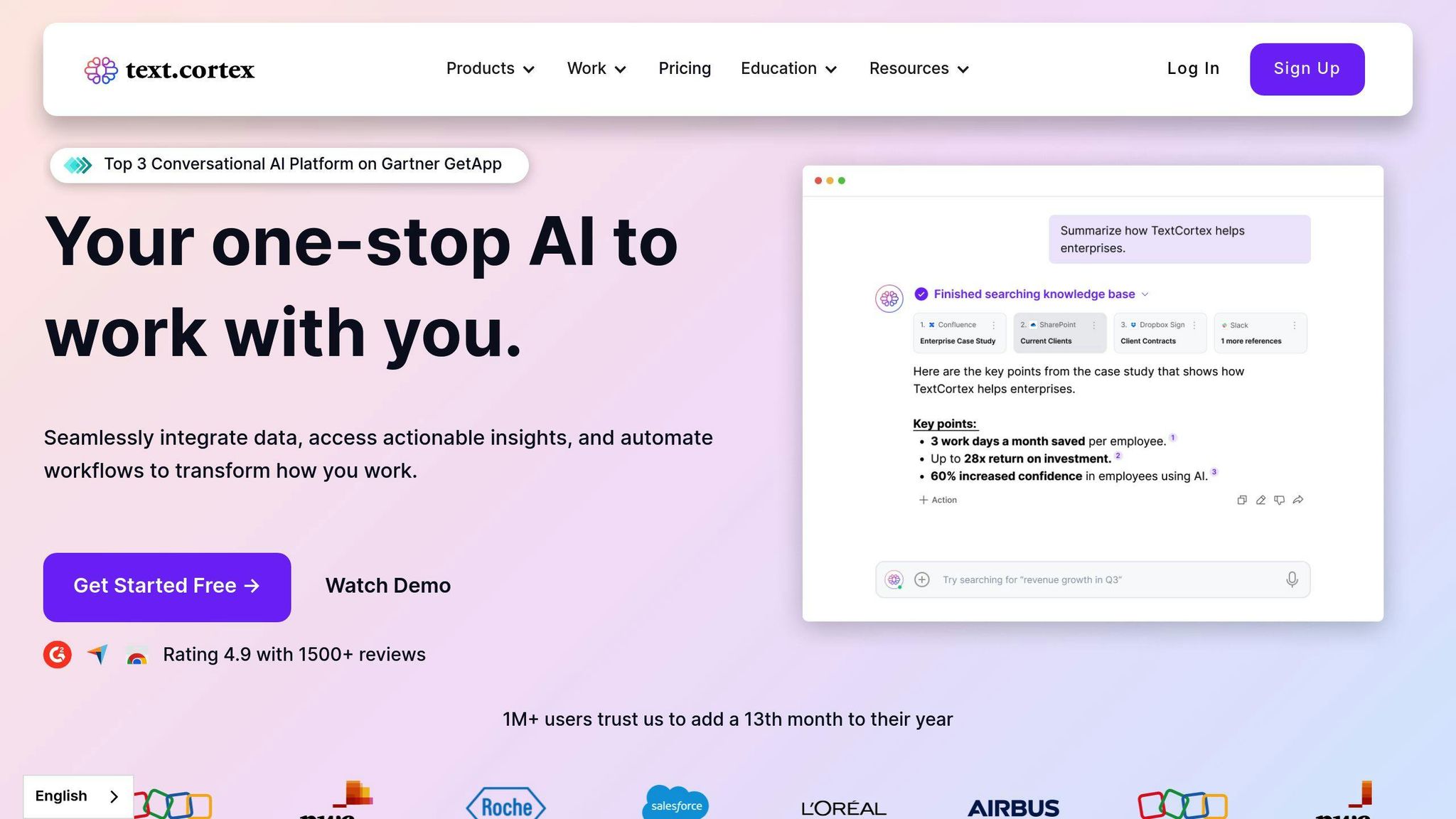1456x819 pixels.
Task: Click the L'ORÉAL logo
Action: click(x=844, y=808)
